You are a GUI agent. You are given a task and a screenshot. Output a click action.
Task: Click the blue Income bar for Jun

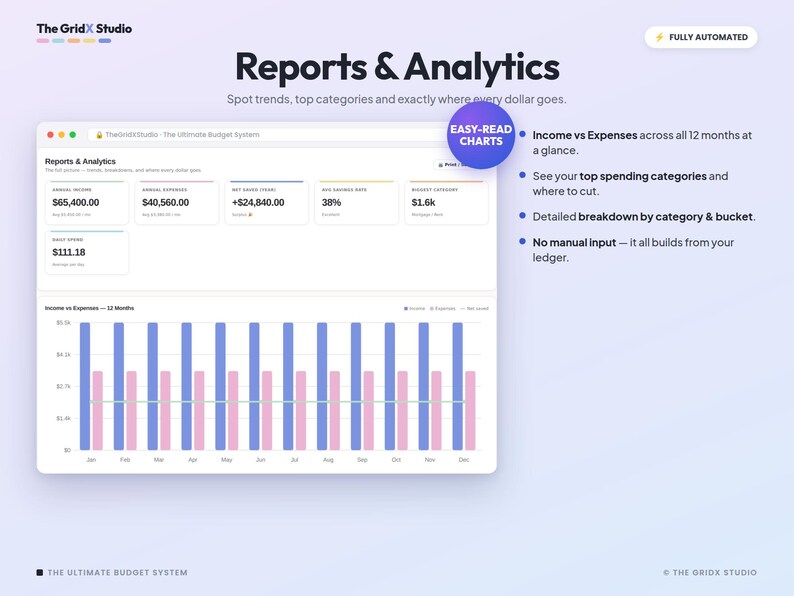254,386
